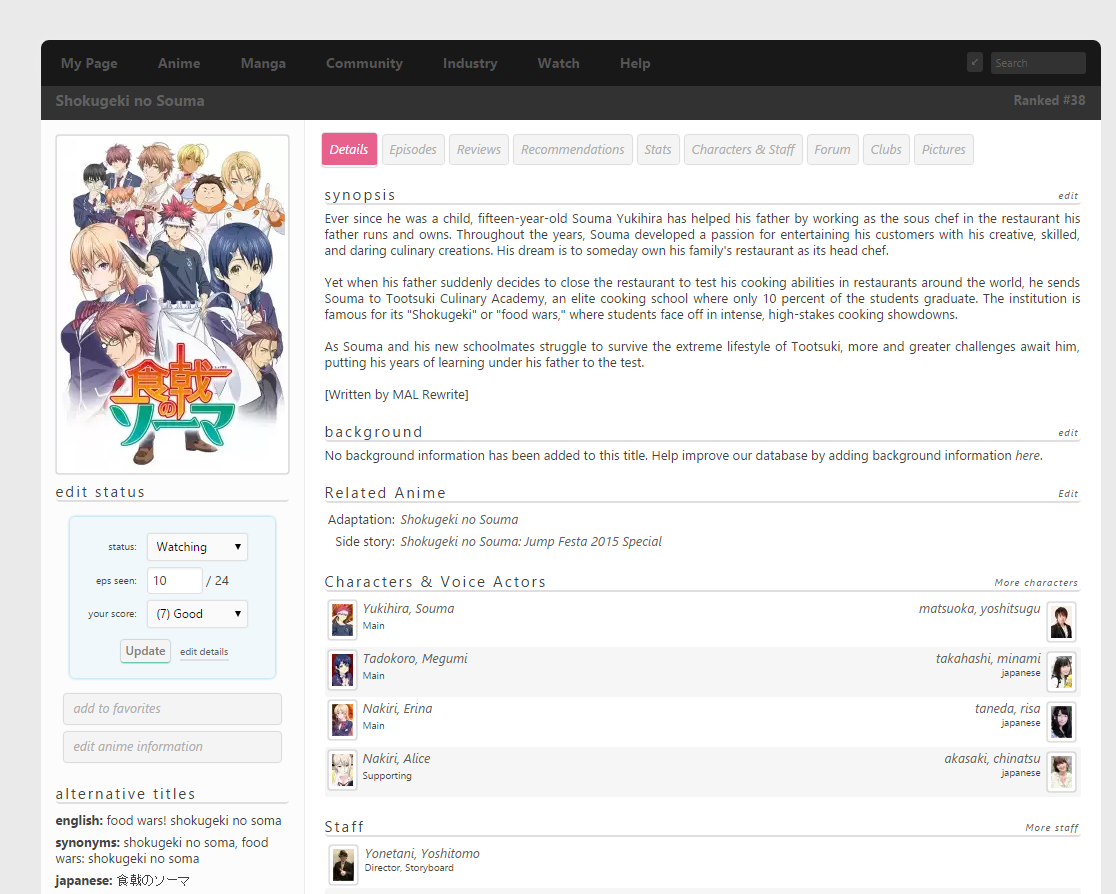Image resolution: width=1116 pixels, height=894 pixels.
Task: Open Nakiri, Erina character thumbnail
Action: pyautogui.click(x=342, y=720)
